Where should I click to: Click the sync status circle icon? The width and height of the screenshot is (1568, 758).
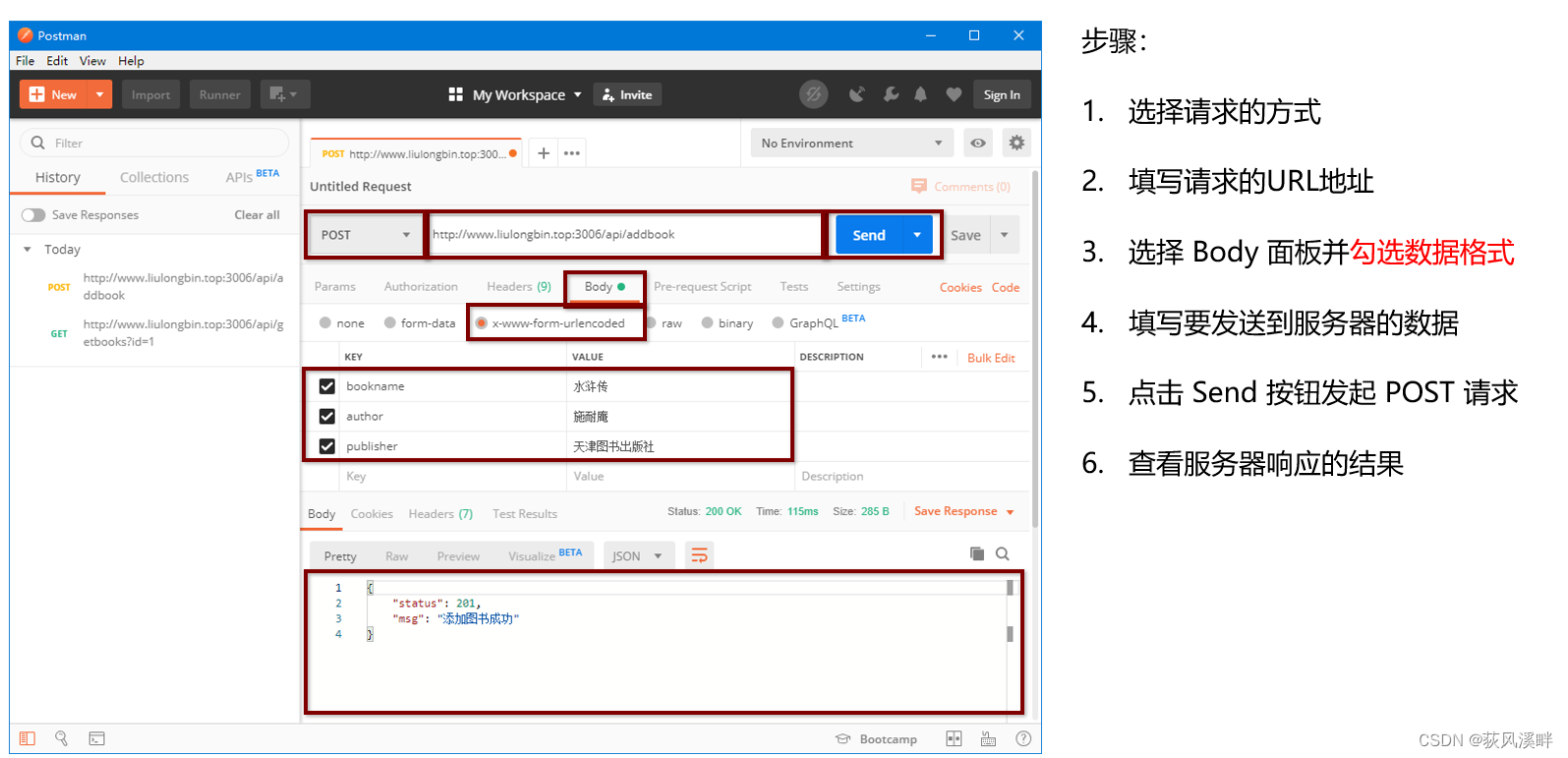tap(813, 94)
